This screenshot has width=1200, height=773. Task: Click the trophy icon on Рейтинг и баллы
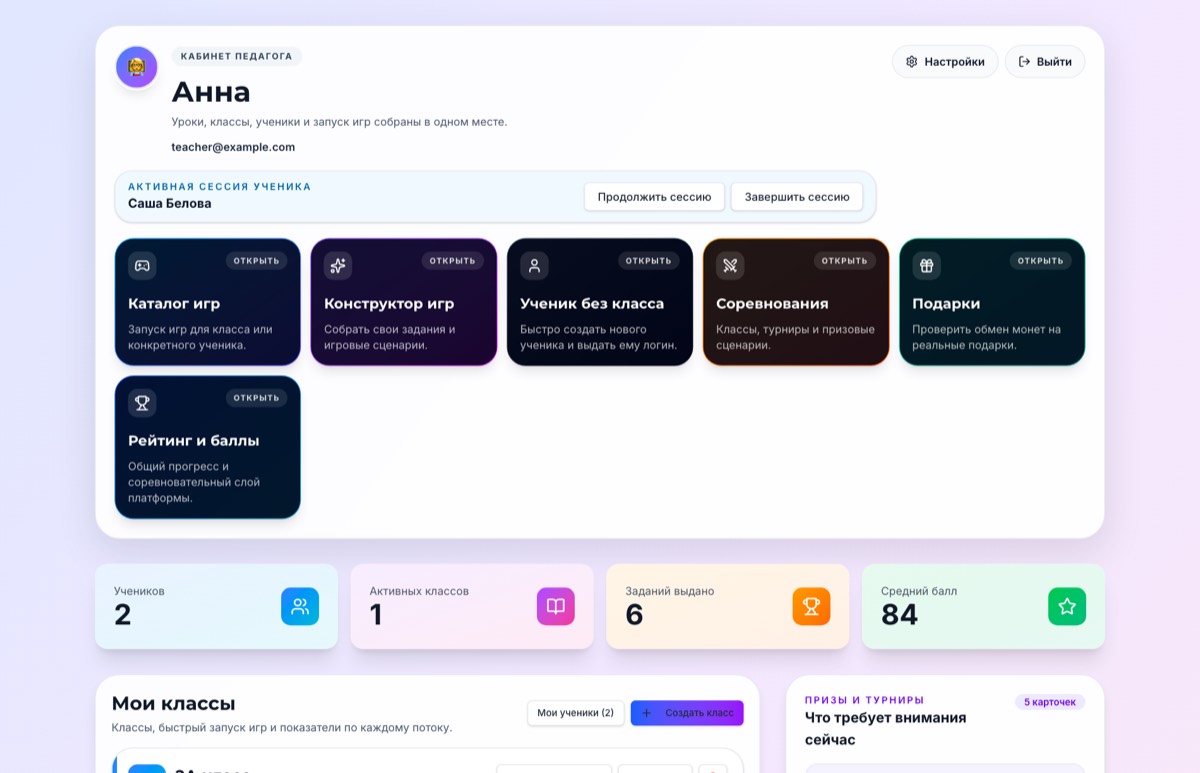(x=142, y=402)
